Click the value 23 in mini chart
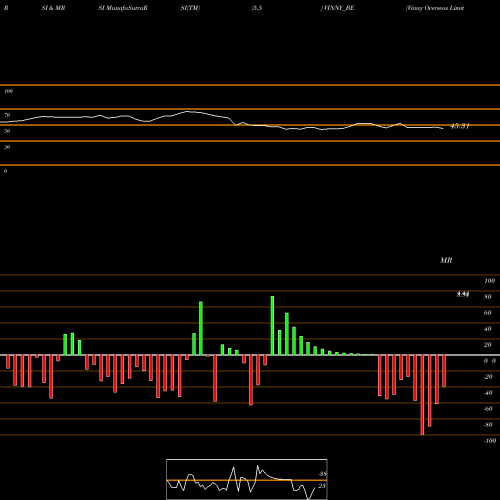Viewport: 500px width, 500px height. [322, 486]
